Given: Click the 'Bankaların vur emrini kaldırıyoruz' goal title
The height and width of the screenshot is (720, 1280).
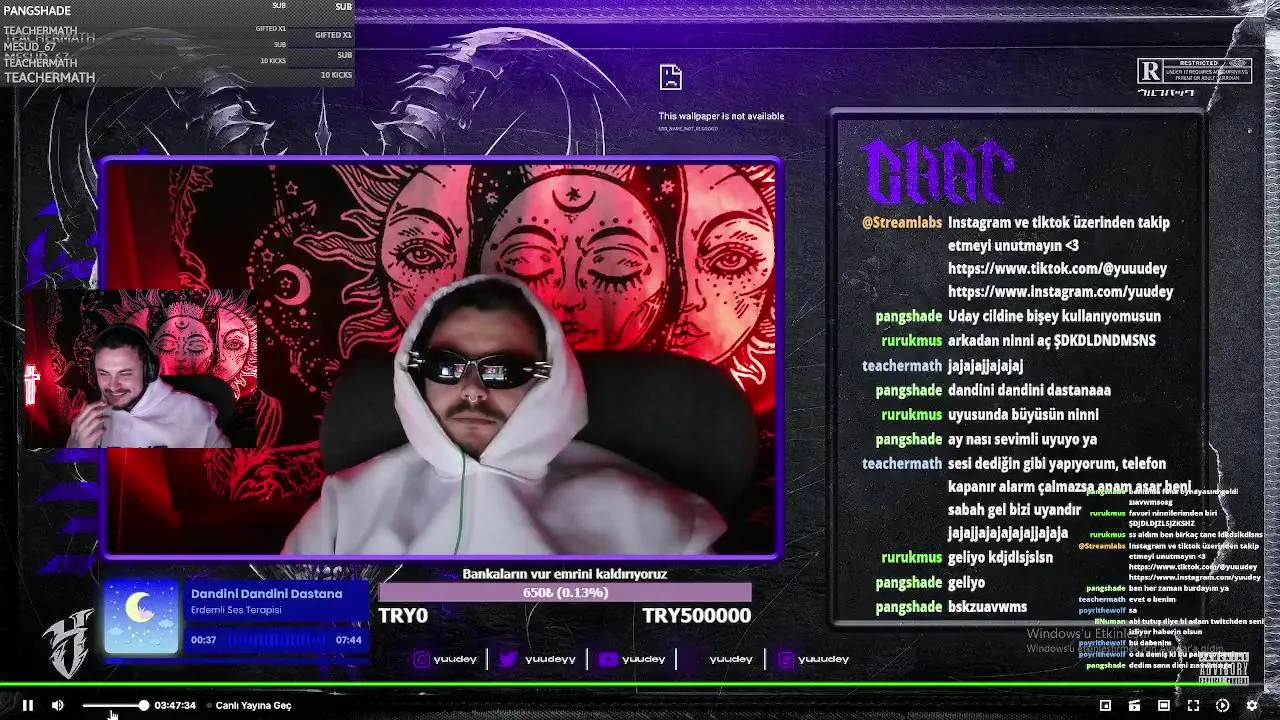Looking at the screenshot, I should (565, 574).
